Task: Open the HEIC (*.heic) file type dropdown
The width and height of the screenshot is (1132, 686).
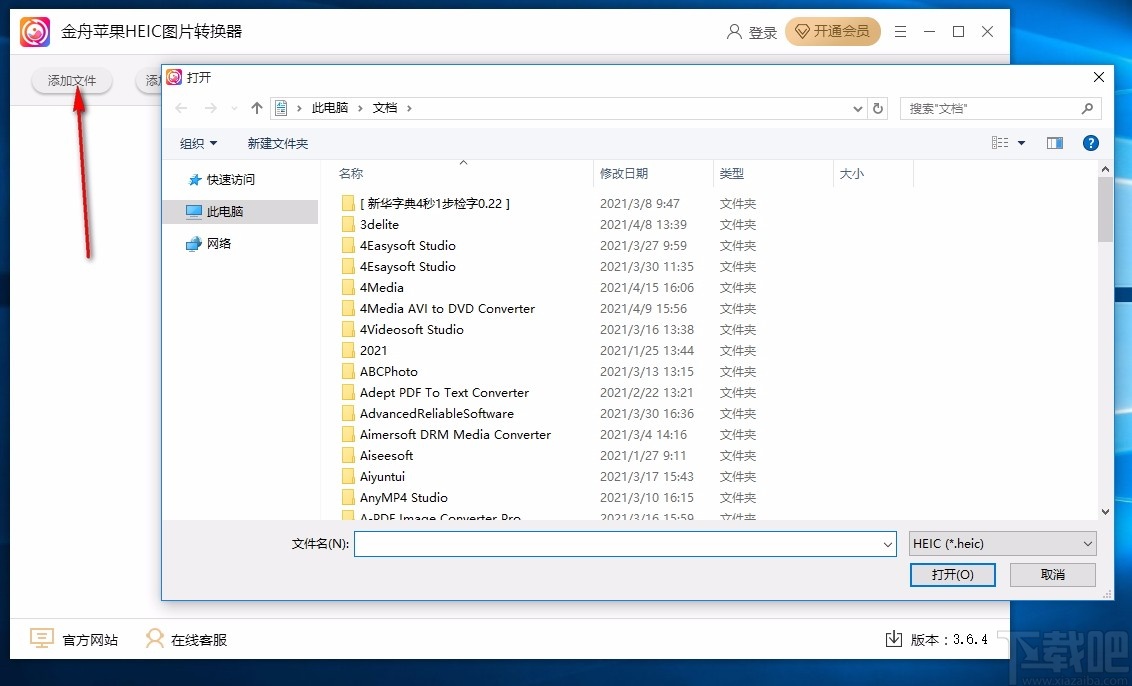Action: 1001,543
